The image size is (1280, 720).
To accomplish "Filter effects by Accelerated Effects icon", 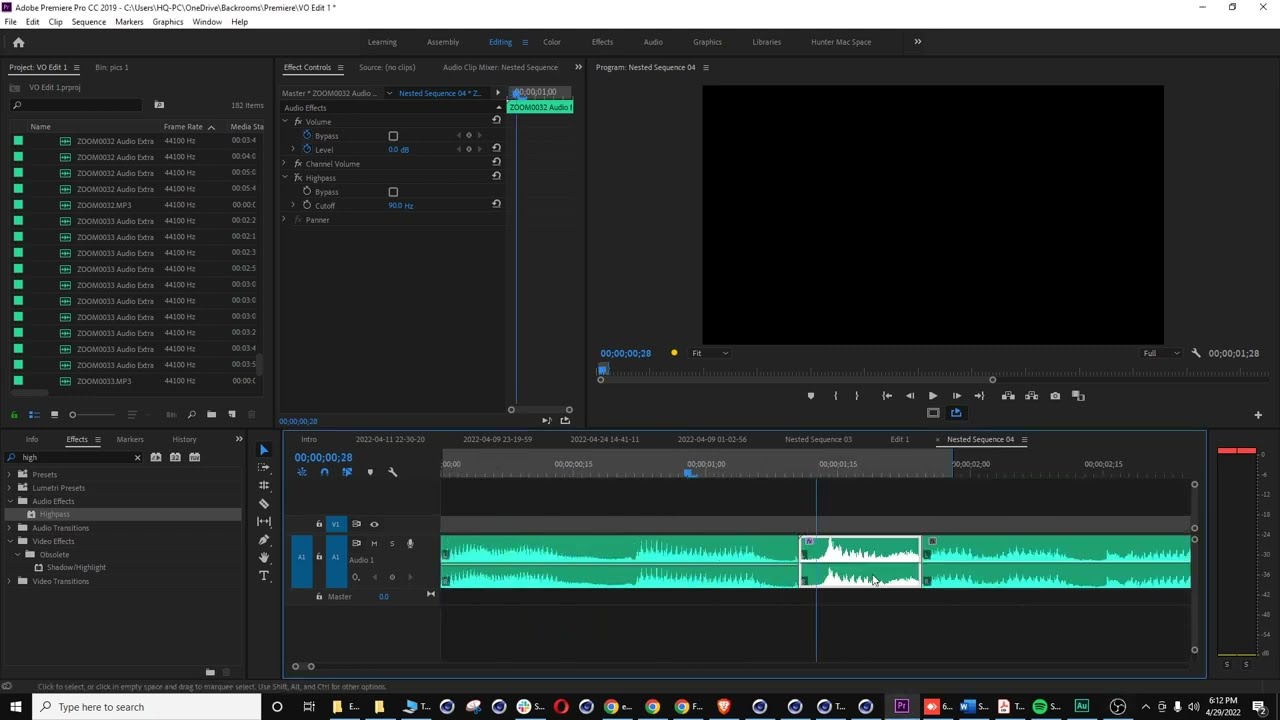I will click(x=156, y=457).
